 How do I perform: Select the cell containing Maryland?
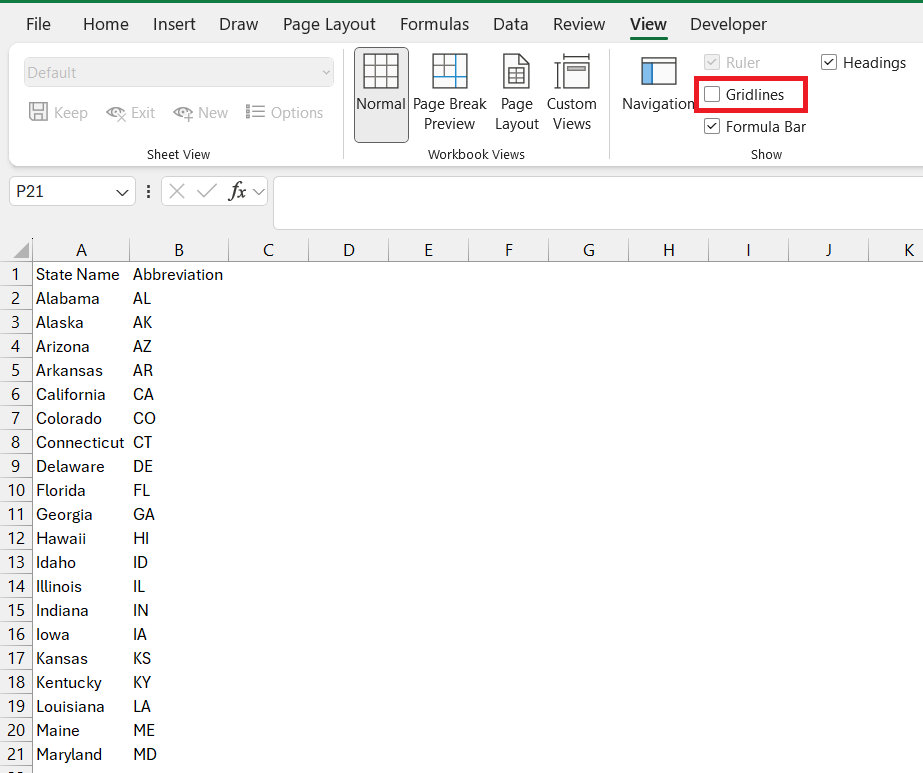[81, 754]
